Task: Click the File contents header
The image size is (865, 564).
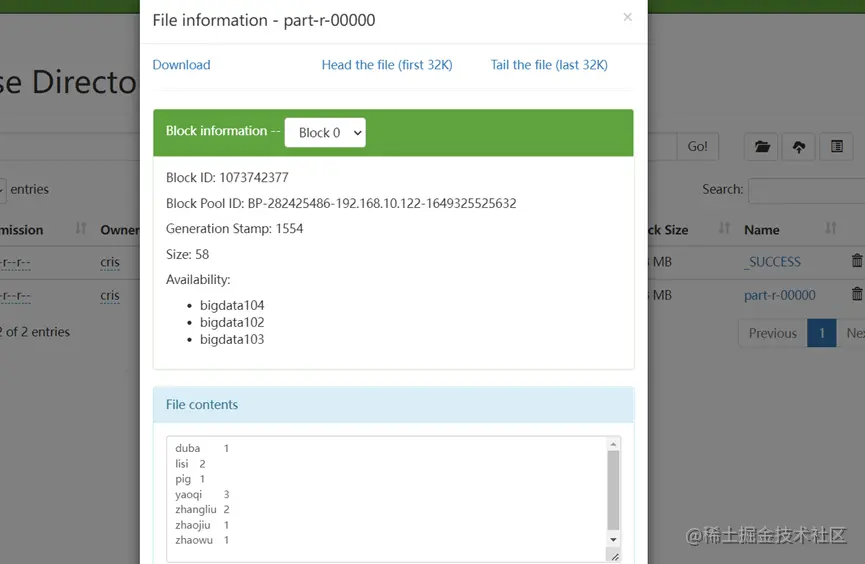Action: click(394, 405)
